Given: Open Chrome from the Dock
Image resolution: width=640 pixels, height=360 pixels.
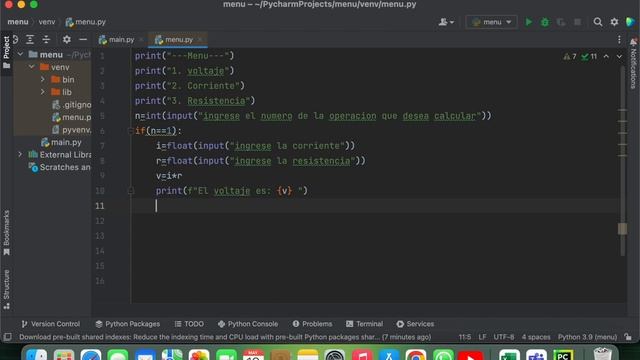Looking at the screenshot, I should (x=416, y=356).
